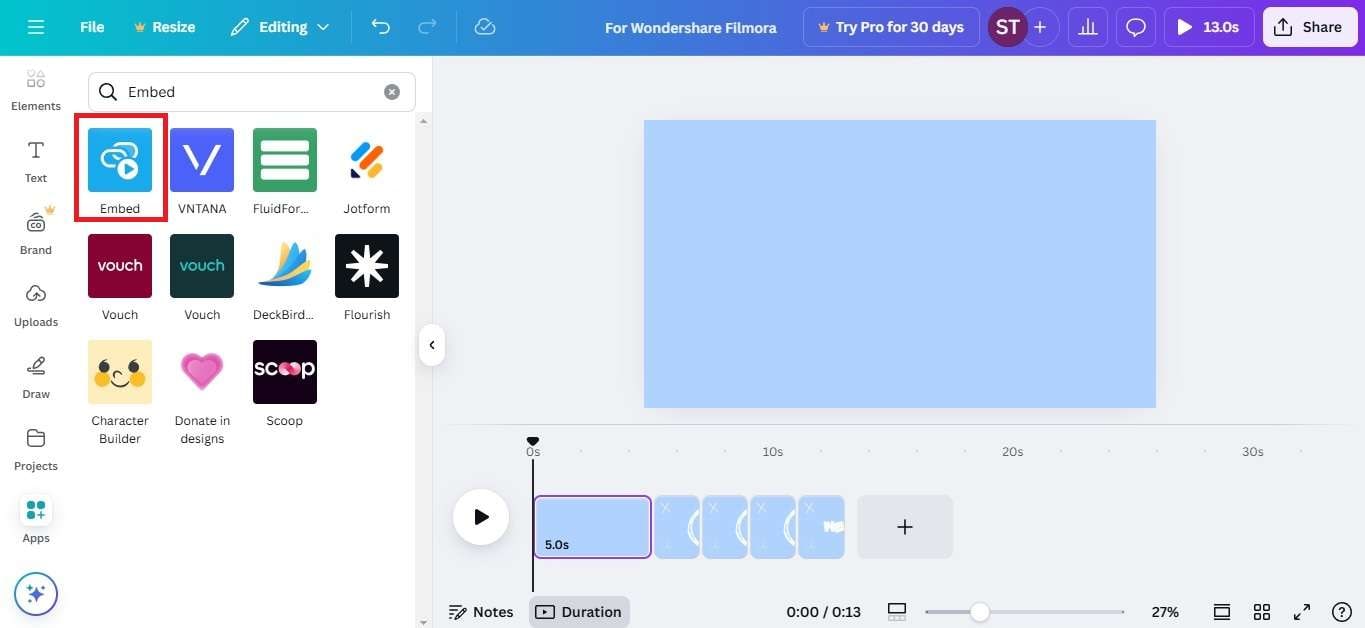Click the cloud save status icon
Image resolution: width=1365 pixels, height=628 pixels.
(485, 27)
